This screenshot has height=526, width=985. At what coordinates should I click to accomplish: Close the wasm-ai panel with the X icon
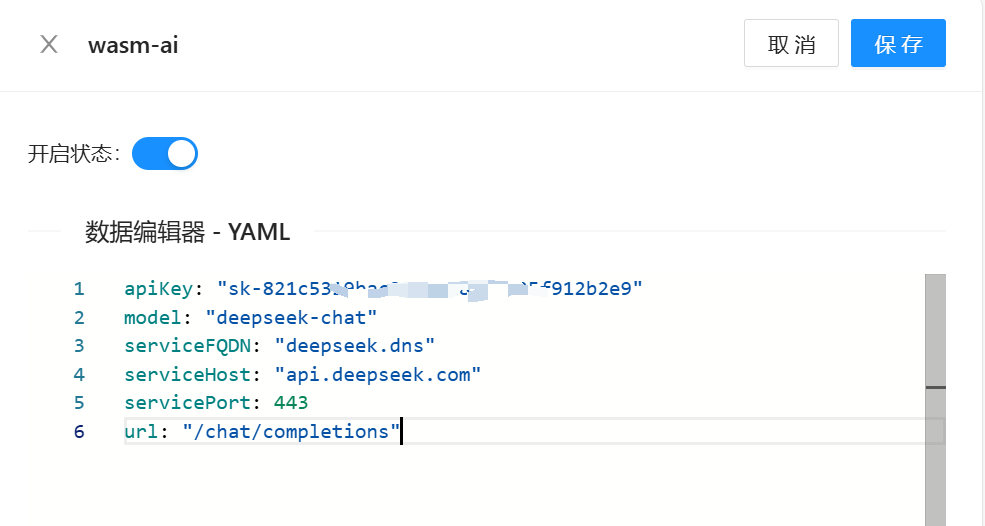[49, 45]
